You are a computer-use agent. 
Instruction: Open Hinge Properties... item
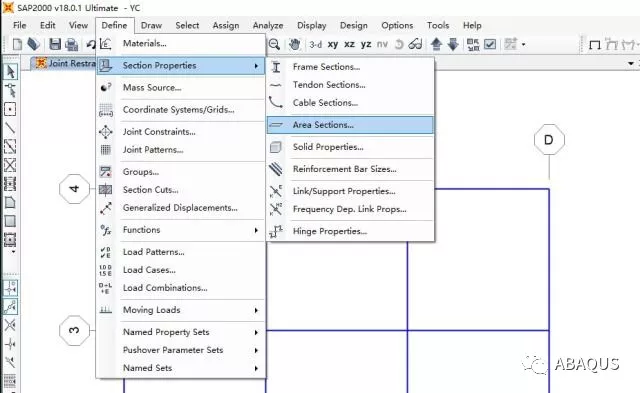coord(350,231)
